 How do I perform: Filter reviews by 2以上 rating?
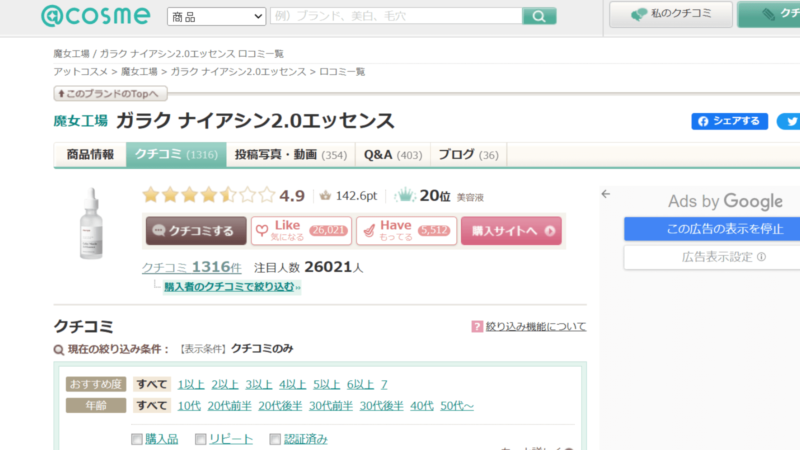[225, 384]
